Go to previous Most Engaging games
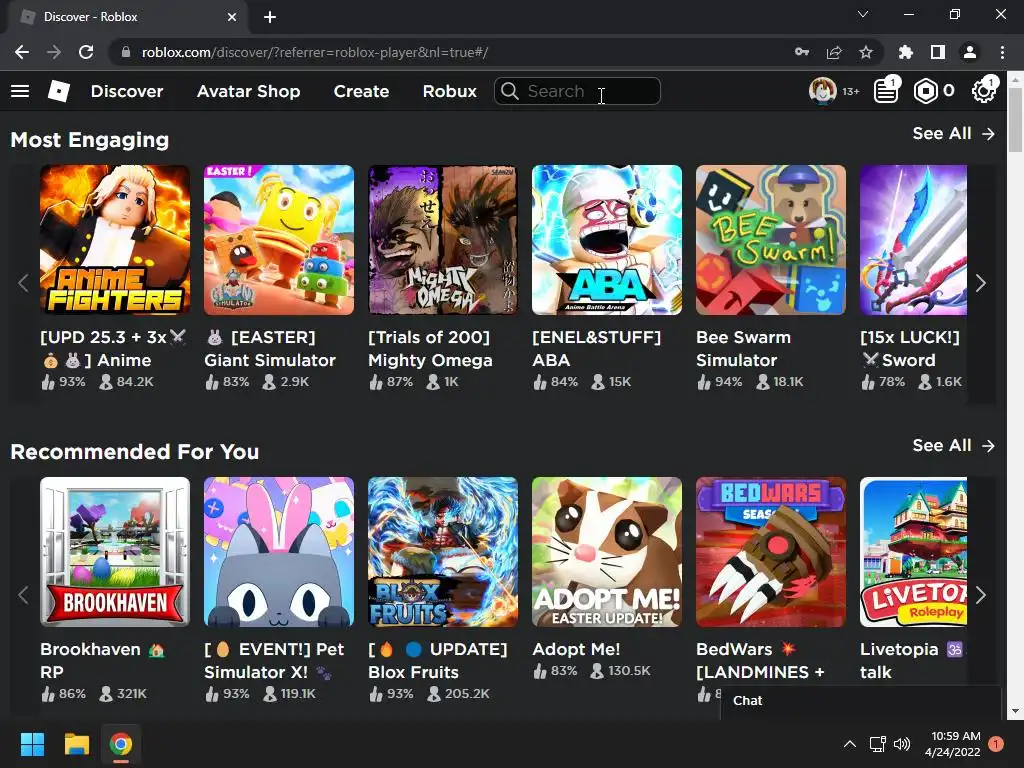 pyautogui.click(x=24, y=283)
